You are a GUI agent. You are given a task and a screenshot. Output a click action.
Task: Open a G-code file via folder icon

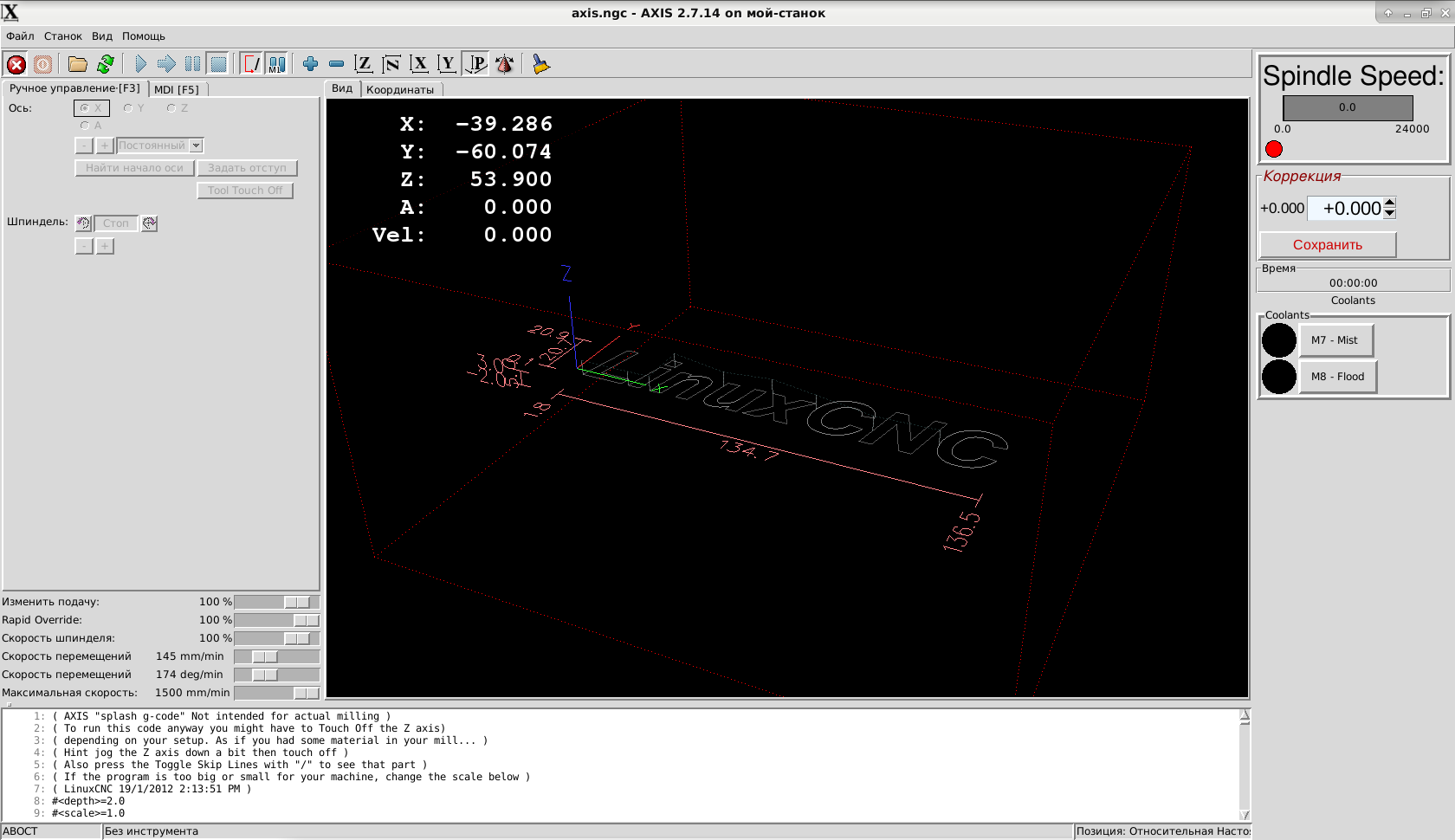click(78, 64)
